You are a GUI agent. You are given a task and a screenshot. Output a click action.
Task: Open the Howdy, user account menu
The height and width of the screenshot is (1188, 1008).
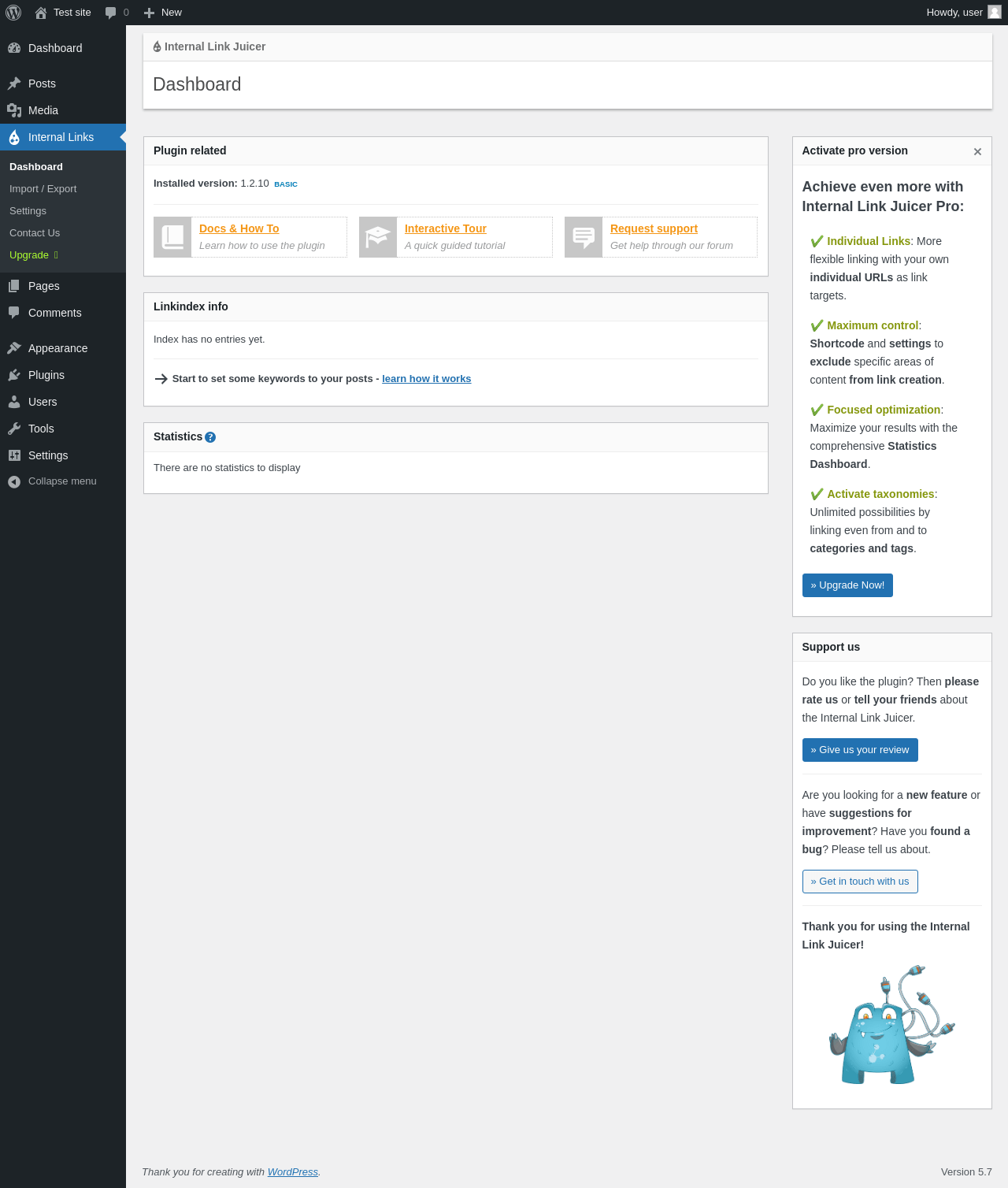(x=963, y=13)
